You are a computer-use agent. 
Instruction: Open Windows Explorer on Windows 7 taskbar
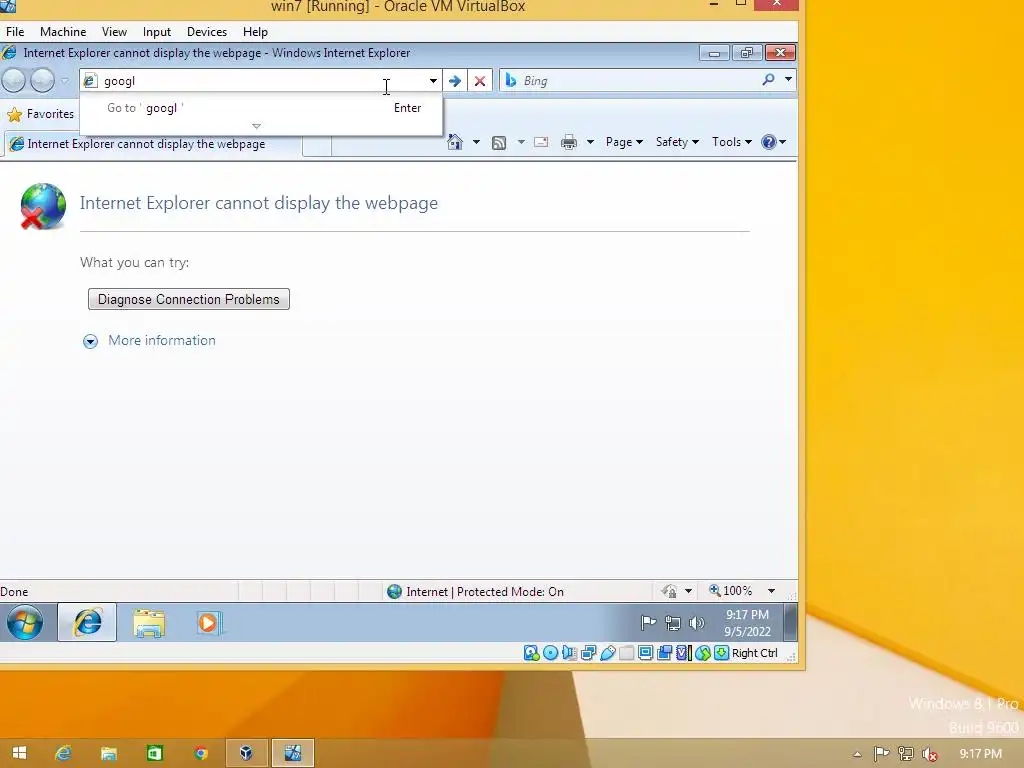click(x=149, y=622)
